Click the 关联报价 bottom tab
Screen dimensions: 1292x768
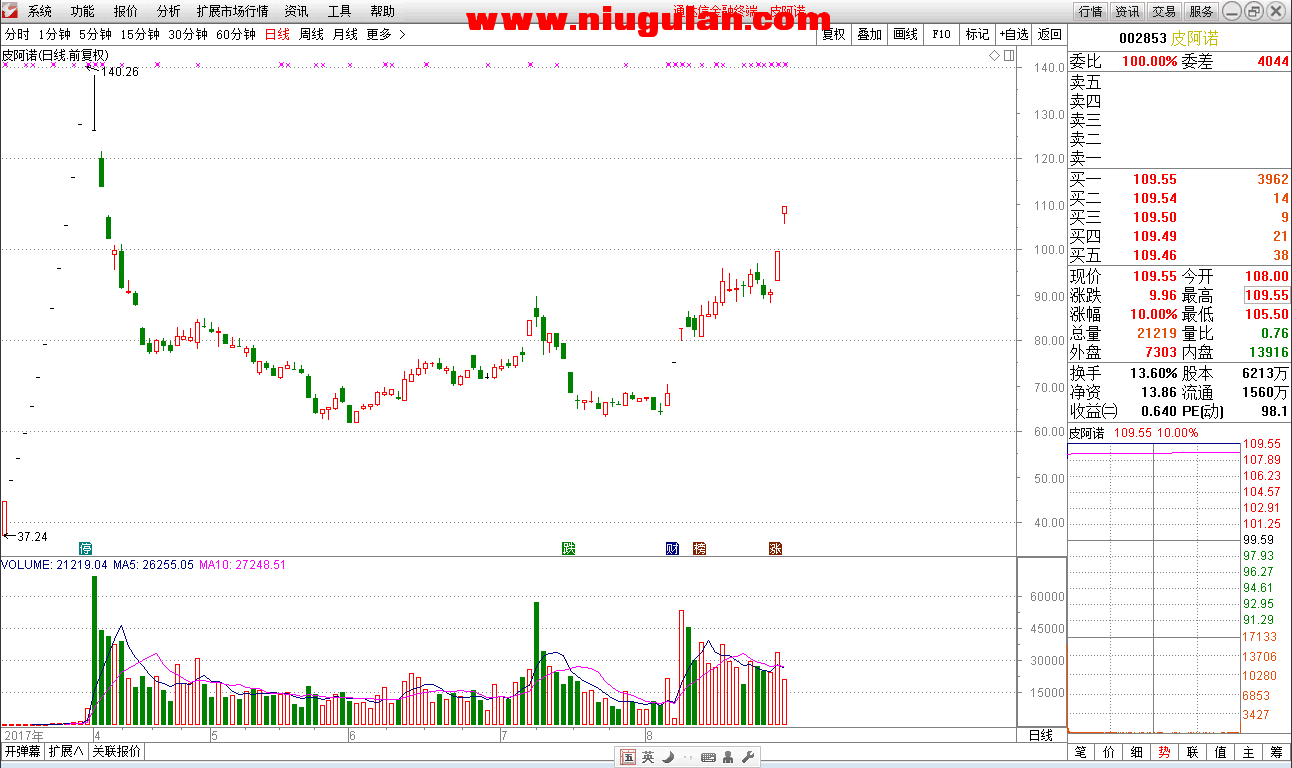point(117,751)
